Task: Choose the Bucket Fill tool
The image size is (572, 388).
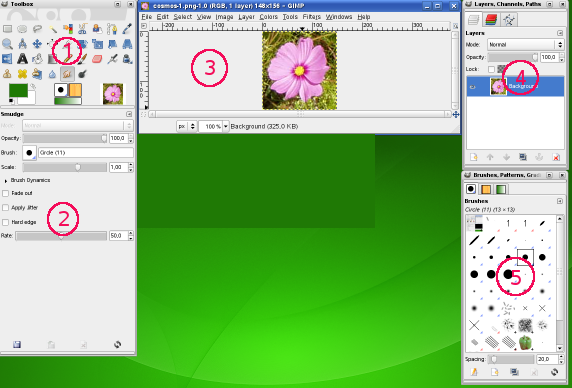Action: point(37,59)
